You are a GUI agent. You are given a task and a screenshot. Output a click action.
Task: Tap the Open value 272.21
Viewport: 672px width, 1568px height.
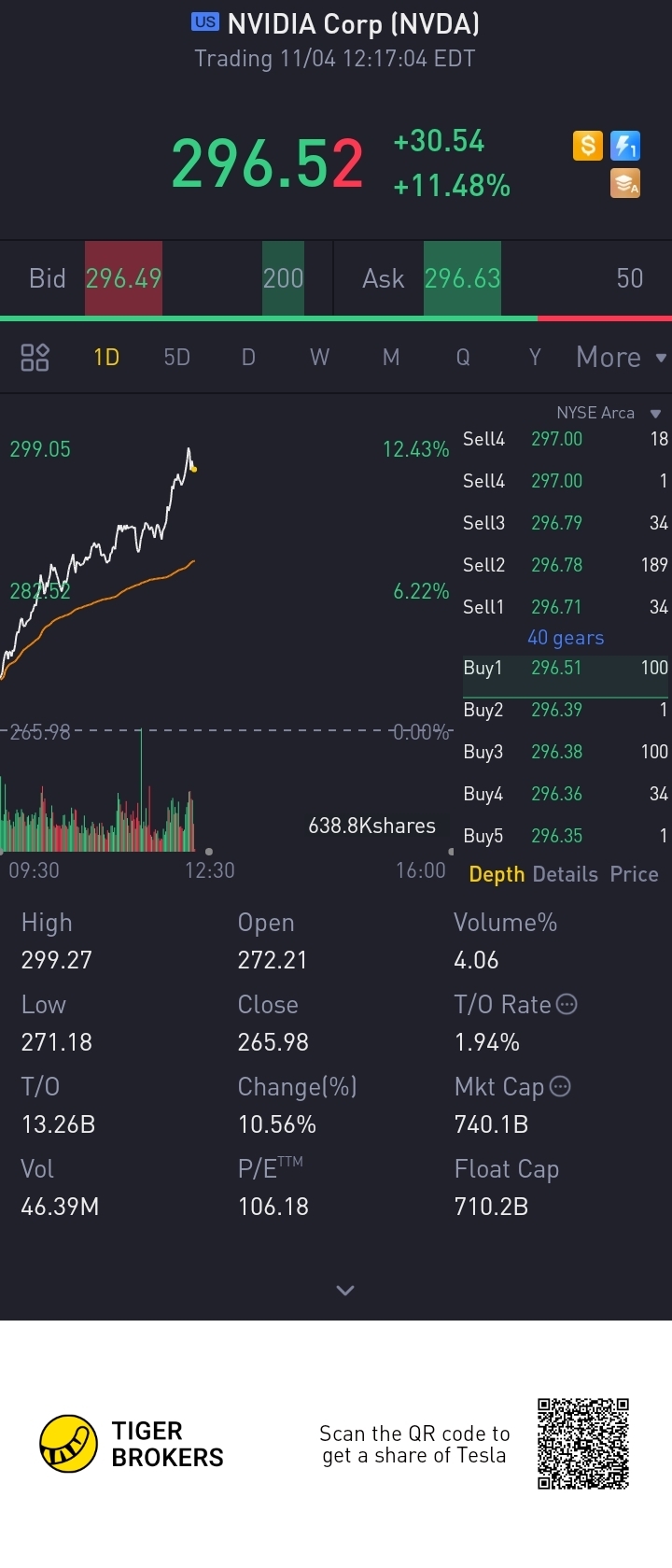tap(273, 960)
